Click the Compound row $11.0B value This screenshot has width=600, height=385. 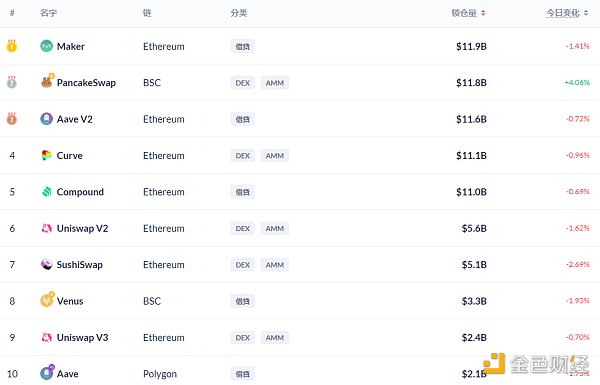[471, 192]
